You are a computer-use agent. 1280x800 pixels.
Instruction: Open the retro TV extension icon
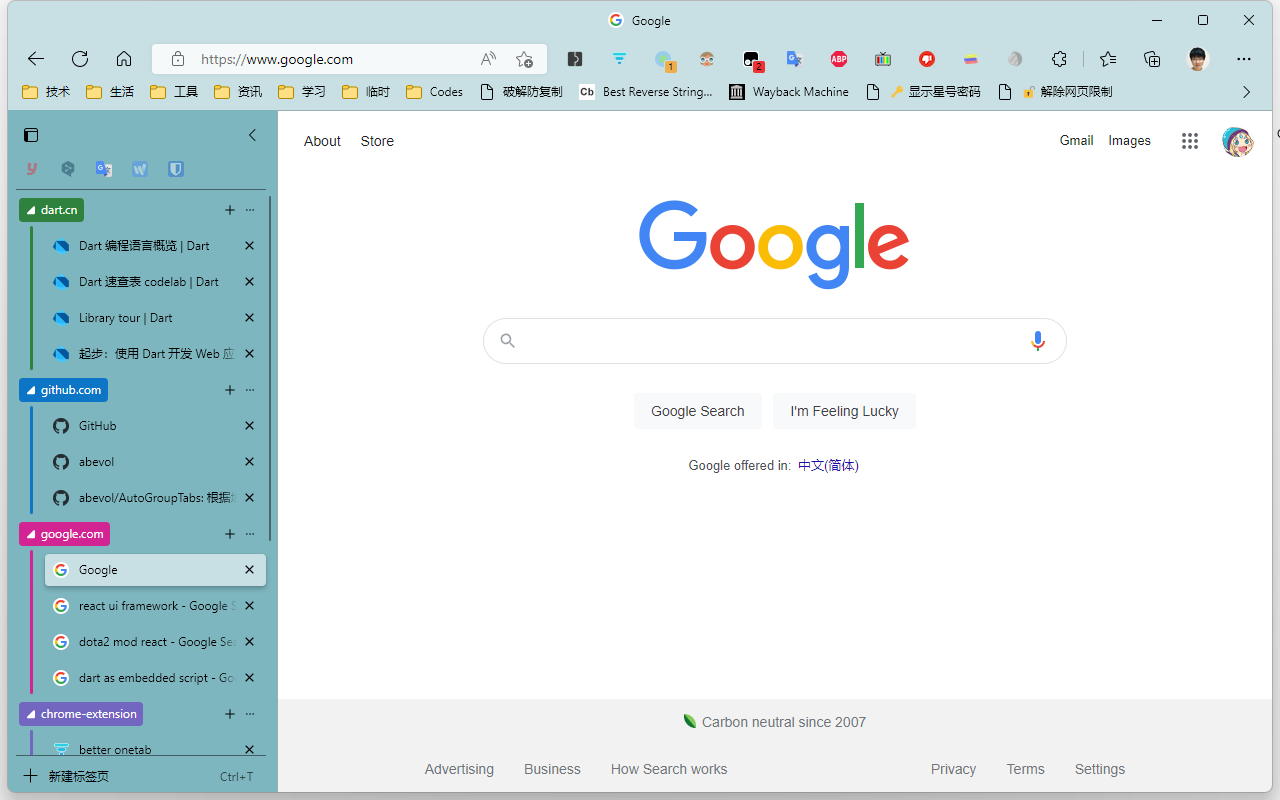(883, 59)
